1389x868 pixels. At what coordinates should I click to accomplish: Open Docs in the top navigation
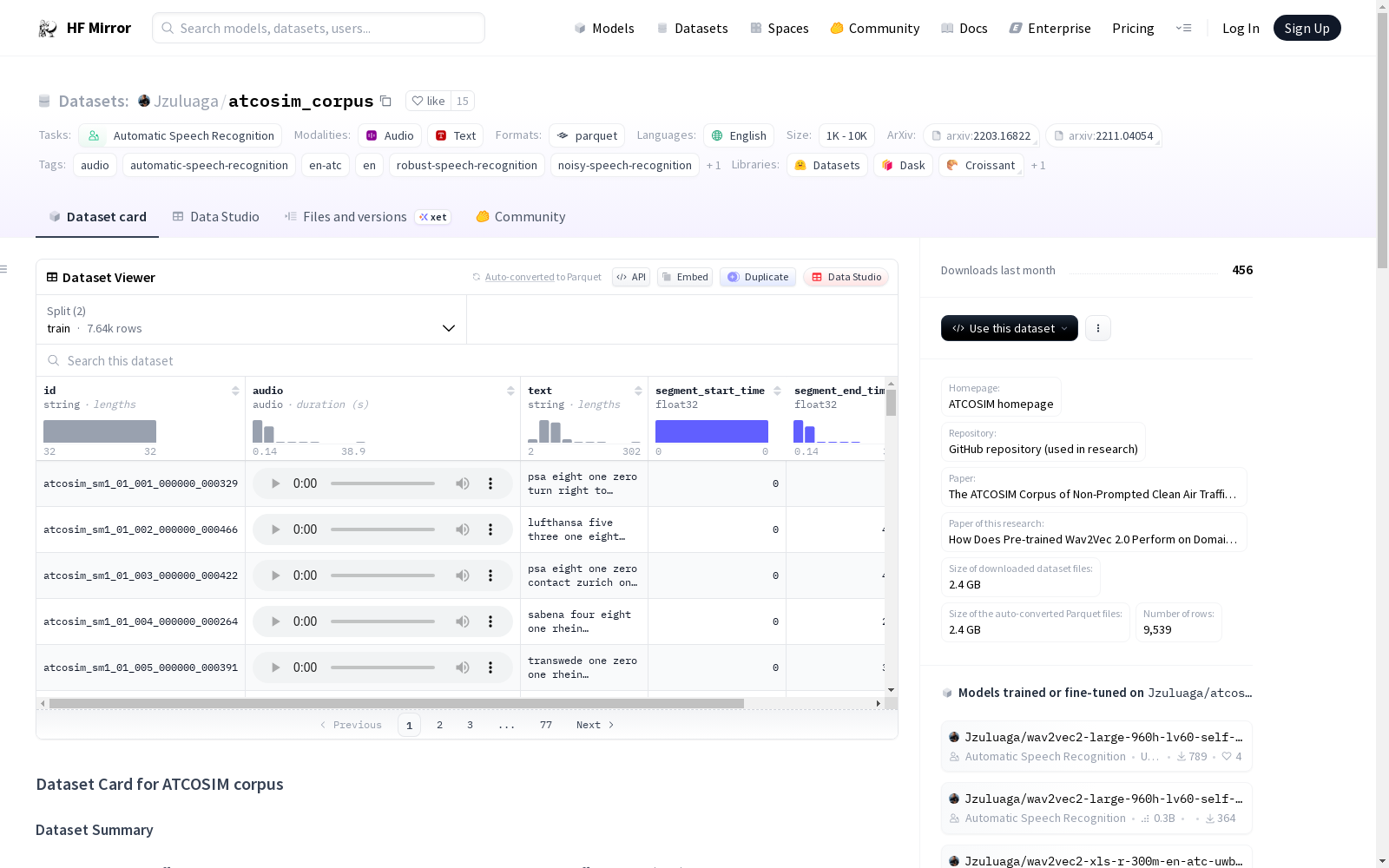point(964,29)
